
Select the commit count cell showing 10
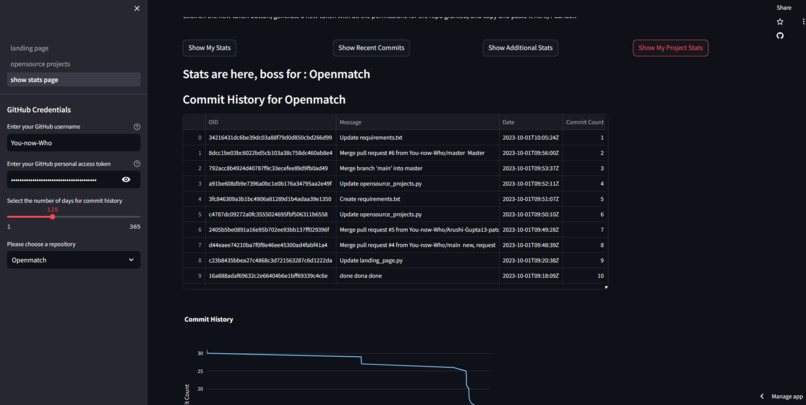point(585,276)
